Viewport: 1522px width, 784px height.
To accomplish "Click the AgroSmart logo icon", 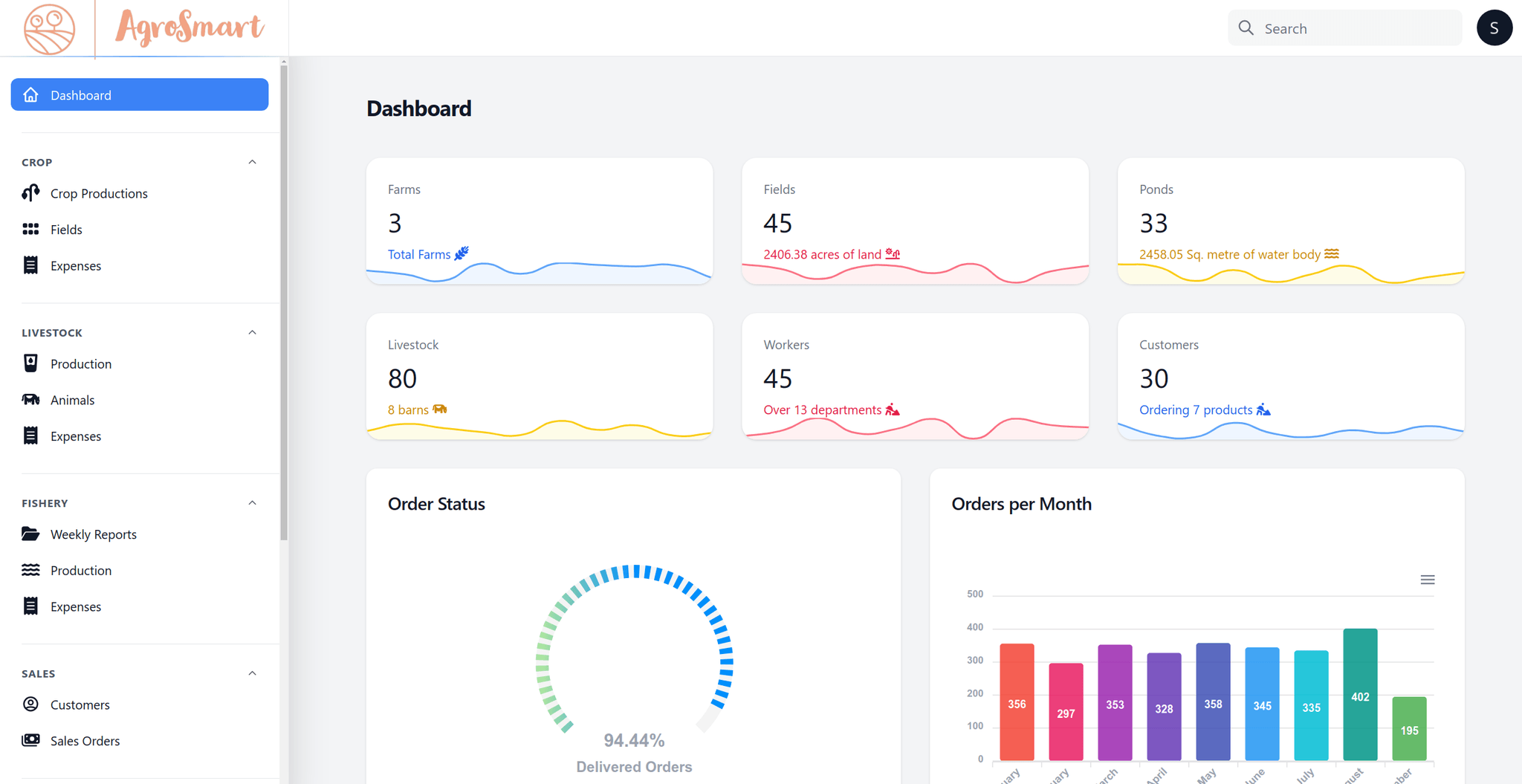I will [49, 29].
